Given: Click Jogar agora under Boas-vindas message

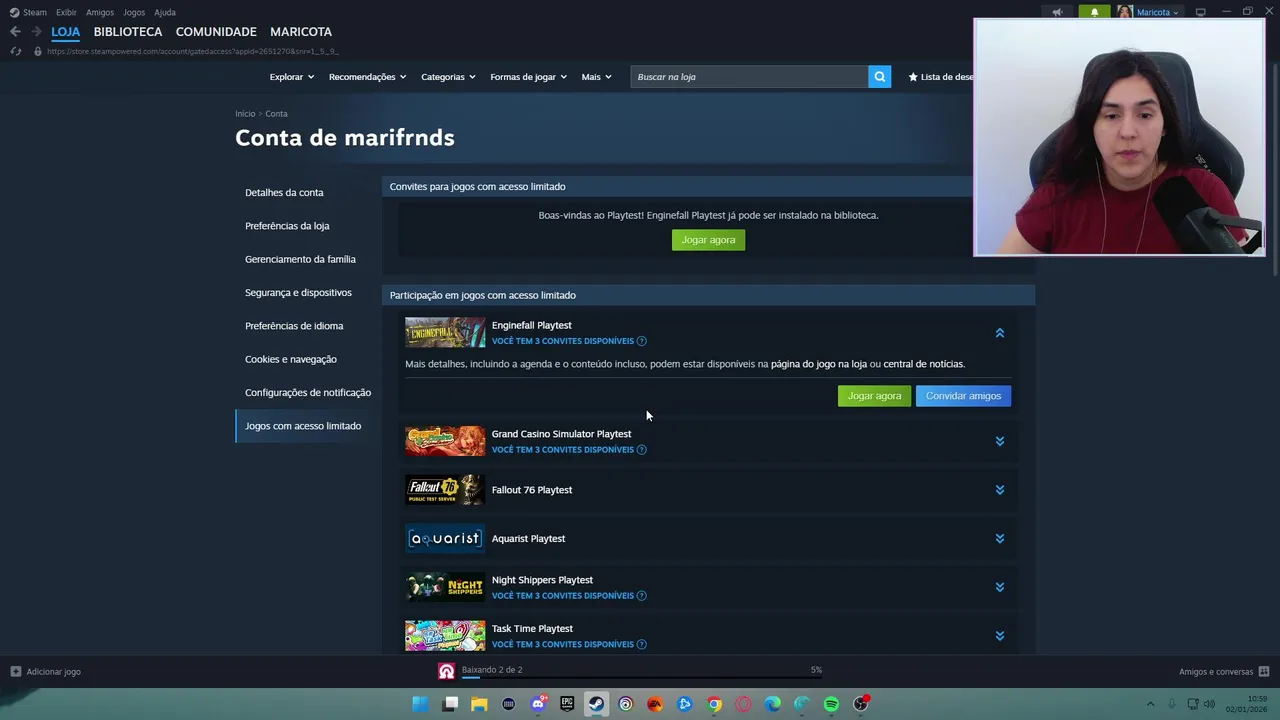Looking at the screenshot, I should pos(708,240).
